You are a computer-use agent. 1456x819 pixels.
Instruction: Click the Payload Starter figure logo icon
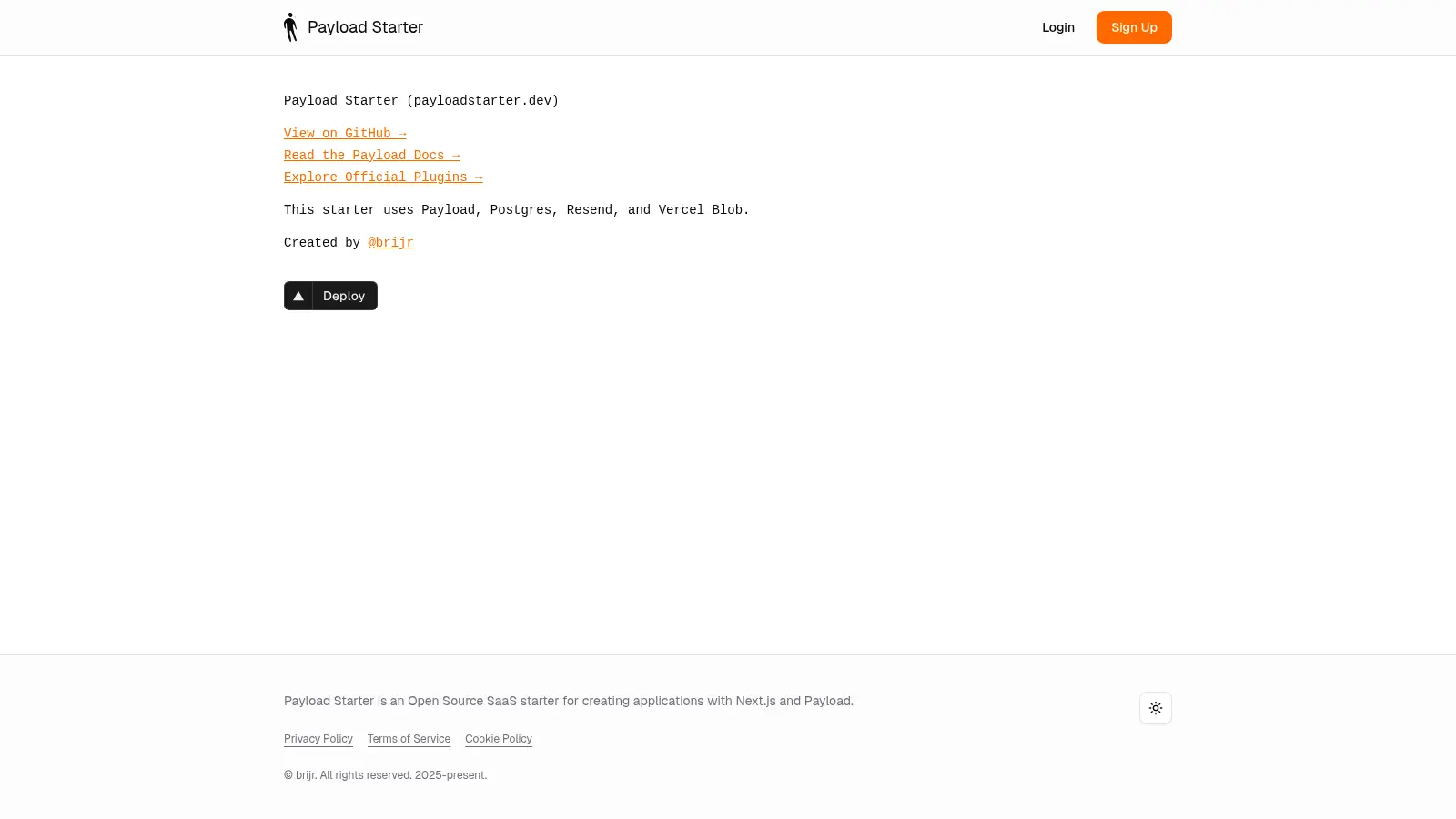tap(290, 27)
